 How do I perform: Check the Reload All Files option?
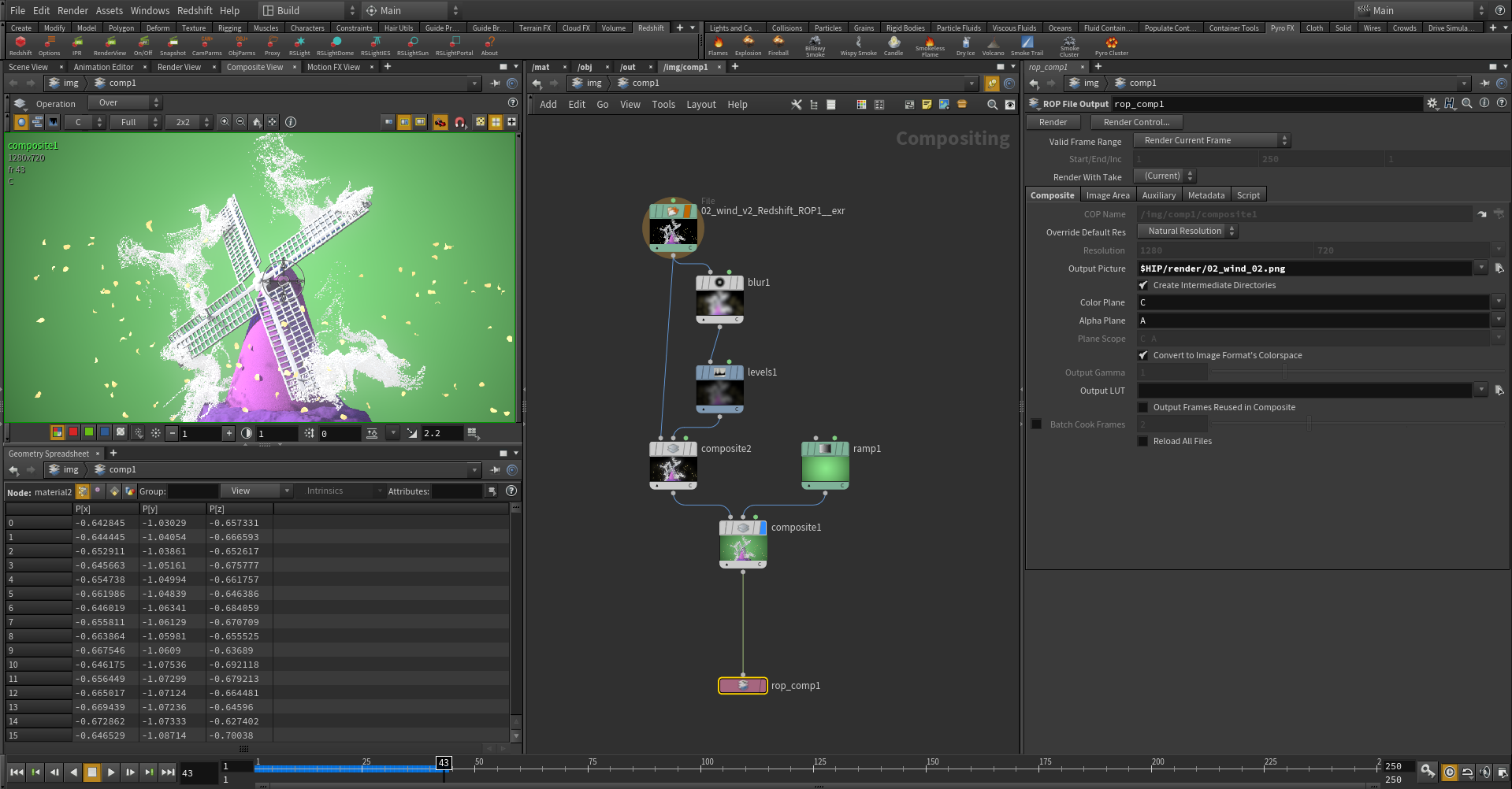pos(1143,441)
